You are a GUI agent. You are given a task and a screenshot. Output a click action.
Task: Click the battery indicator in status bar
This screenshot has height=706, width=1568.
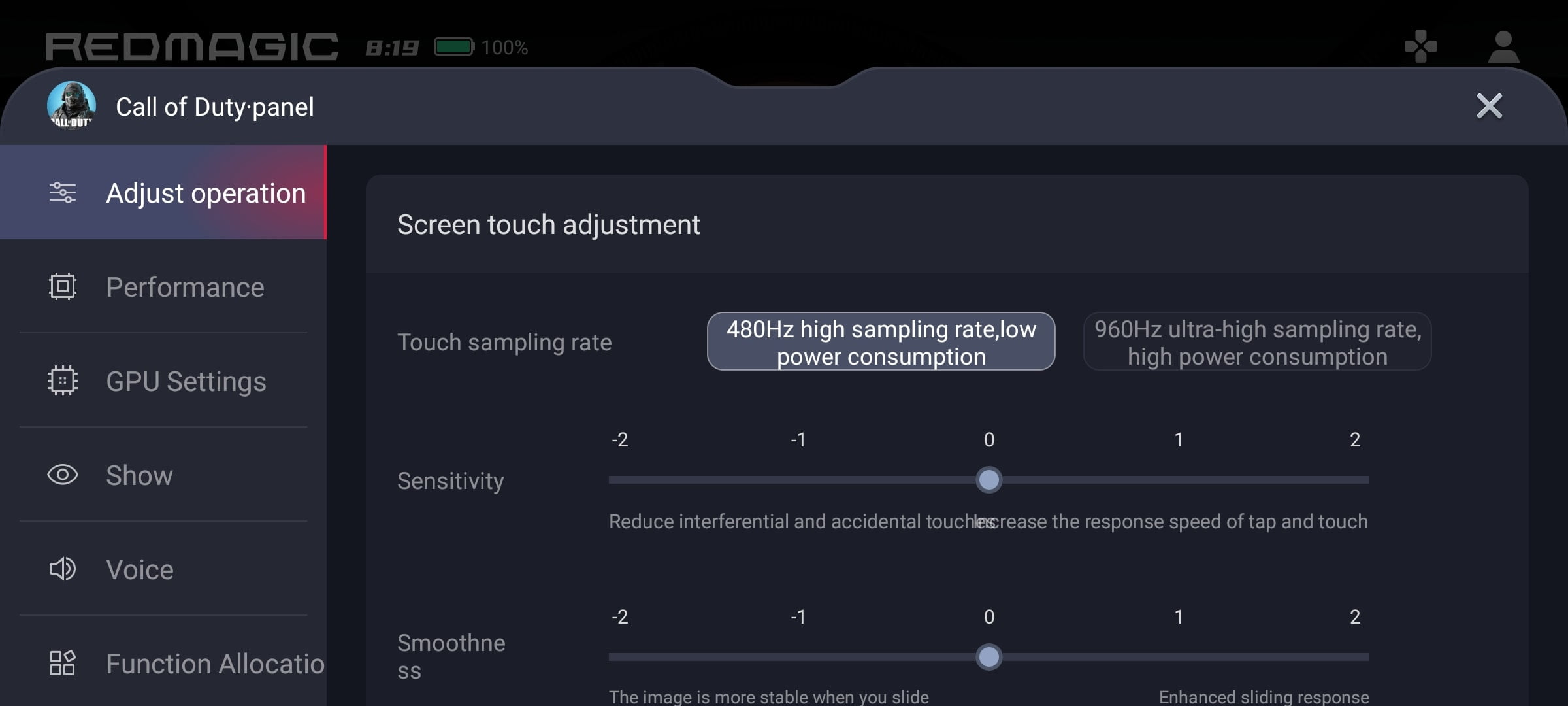454,47
